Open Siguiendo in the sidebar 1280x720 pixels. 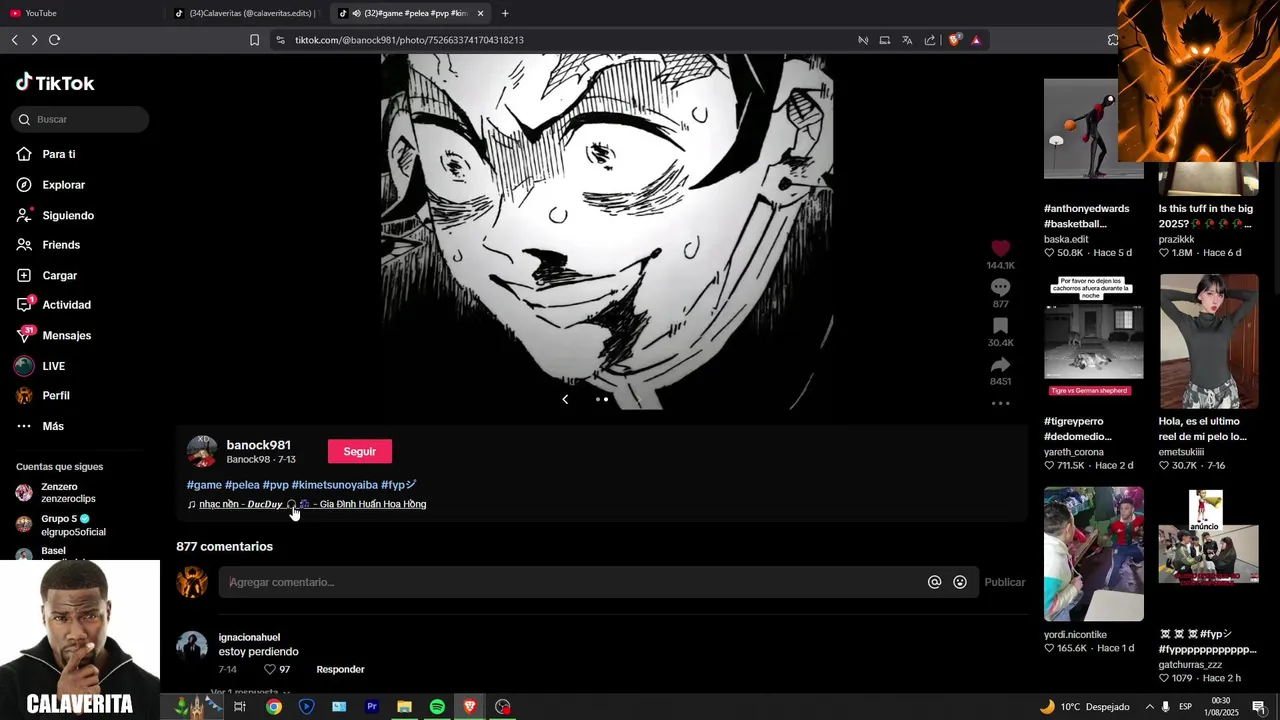tap(68, 215)
